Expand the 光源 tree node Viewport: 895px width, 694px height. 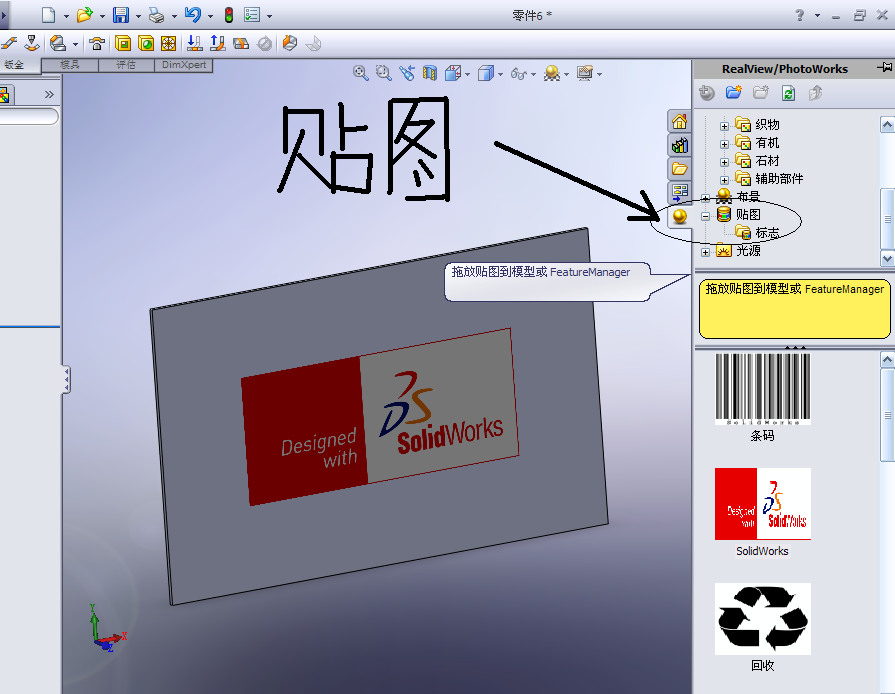(705, 252)
